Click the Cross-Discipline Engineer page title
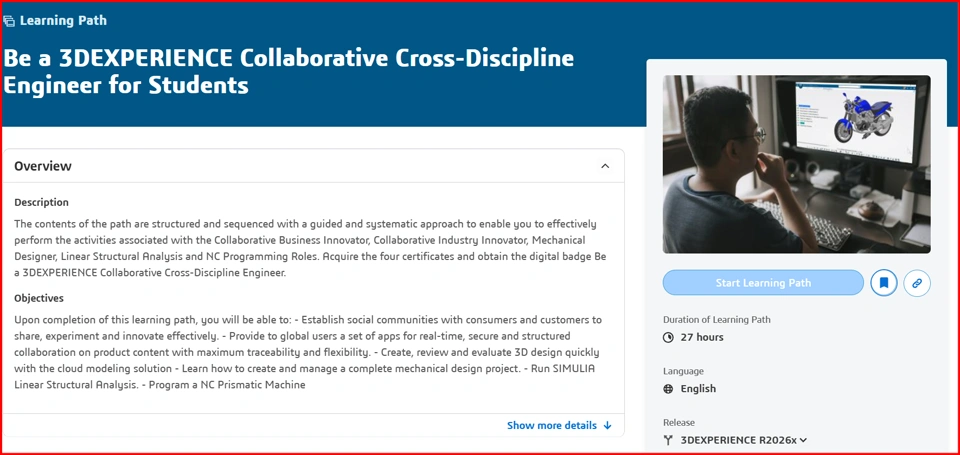Screen dimensions: 960x455 click(289, 71)
